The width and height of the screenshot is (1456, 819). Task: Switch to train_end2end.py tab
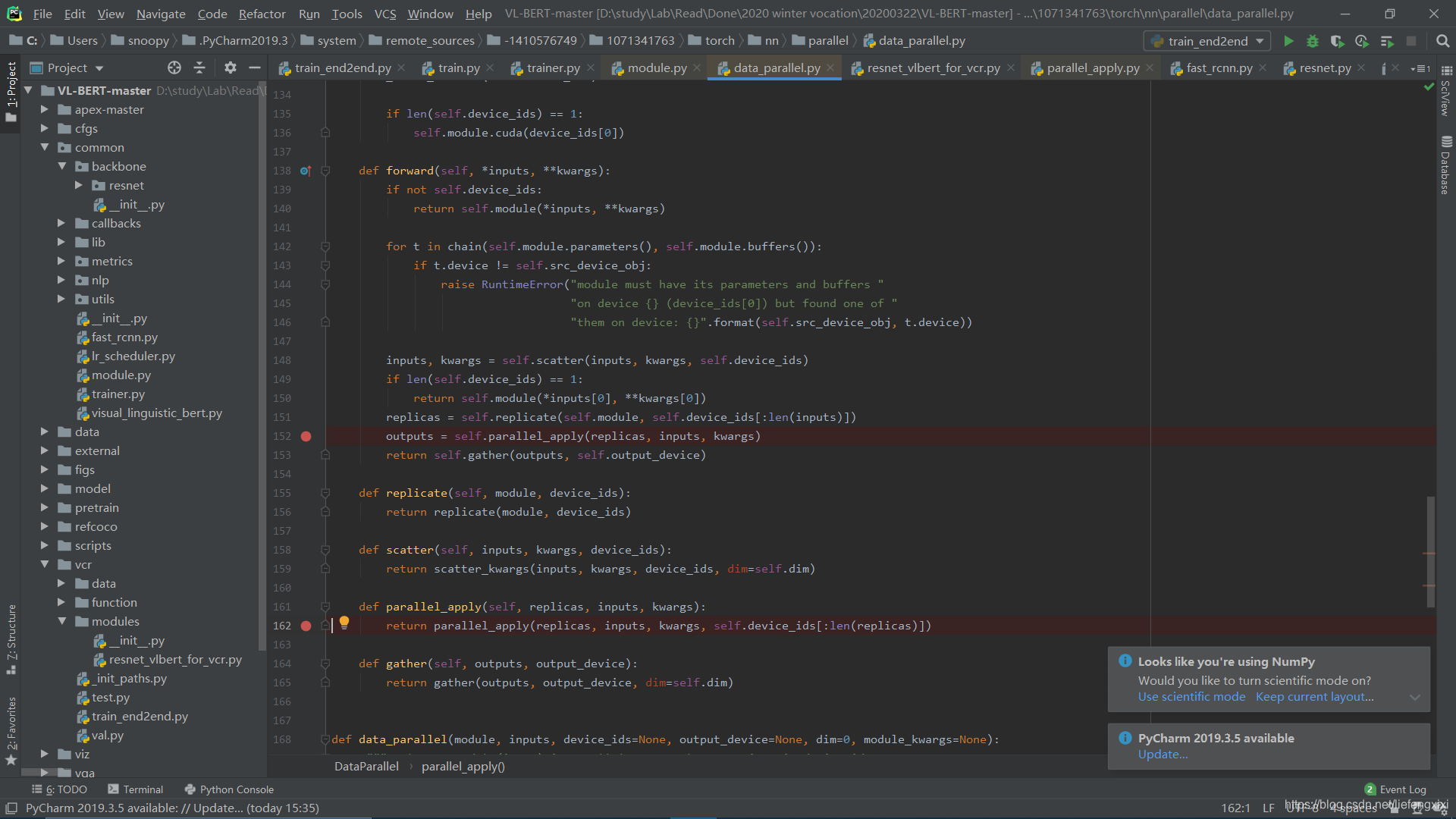[343, 67]
